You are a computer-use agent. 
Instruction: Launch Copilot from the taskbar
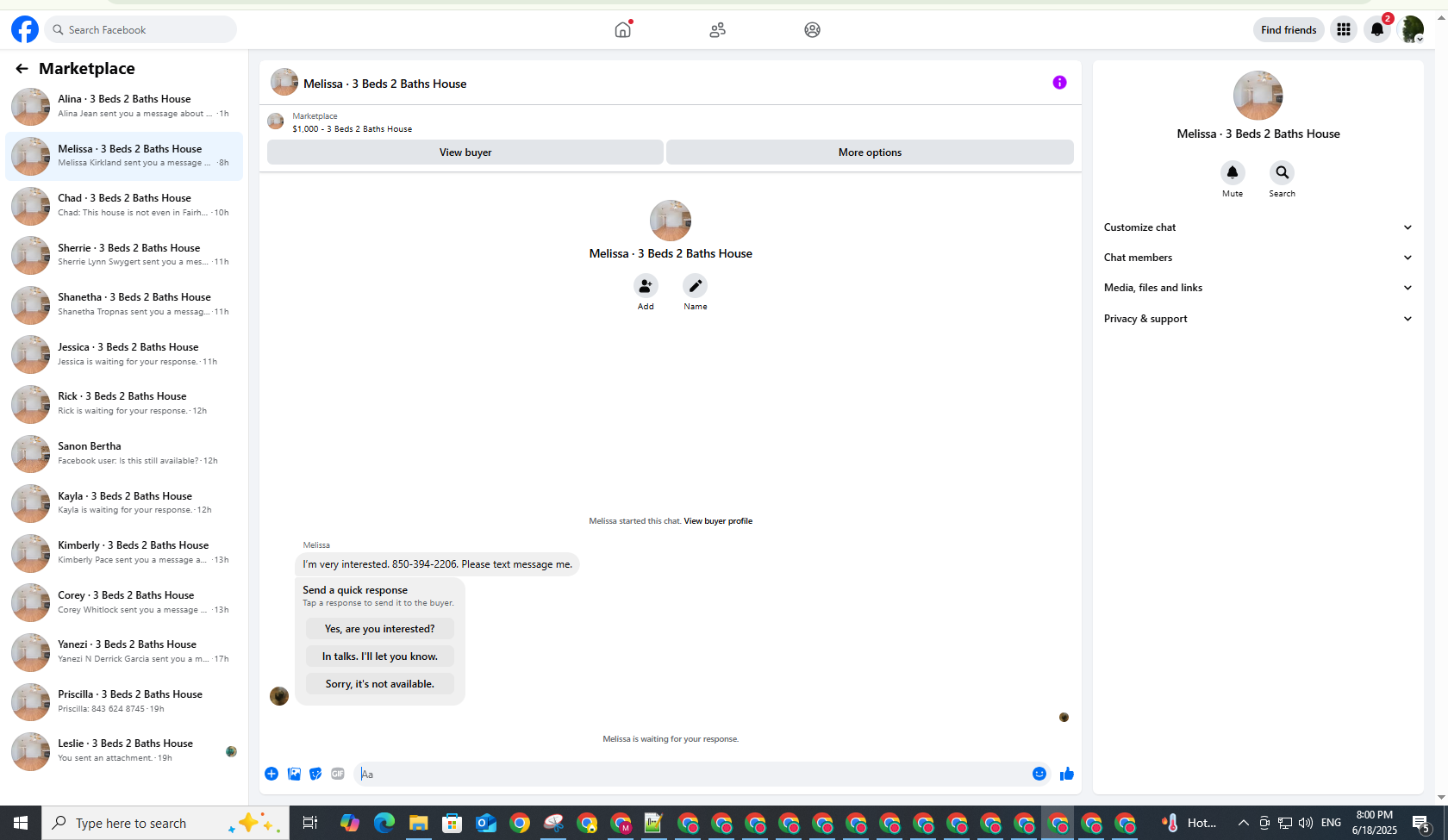coord(349,823)
